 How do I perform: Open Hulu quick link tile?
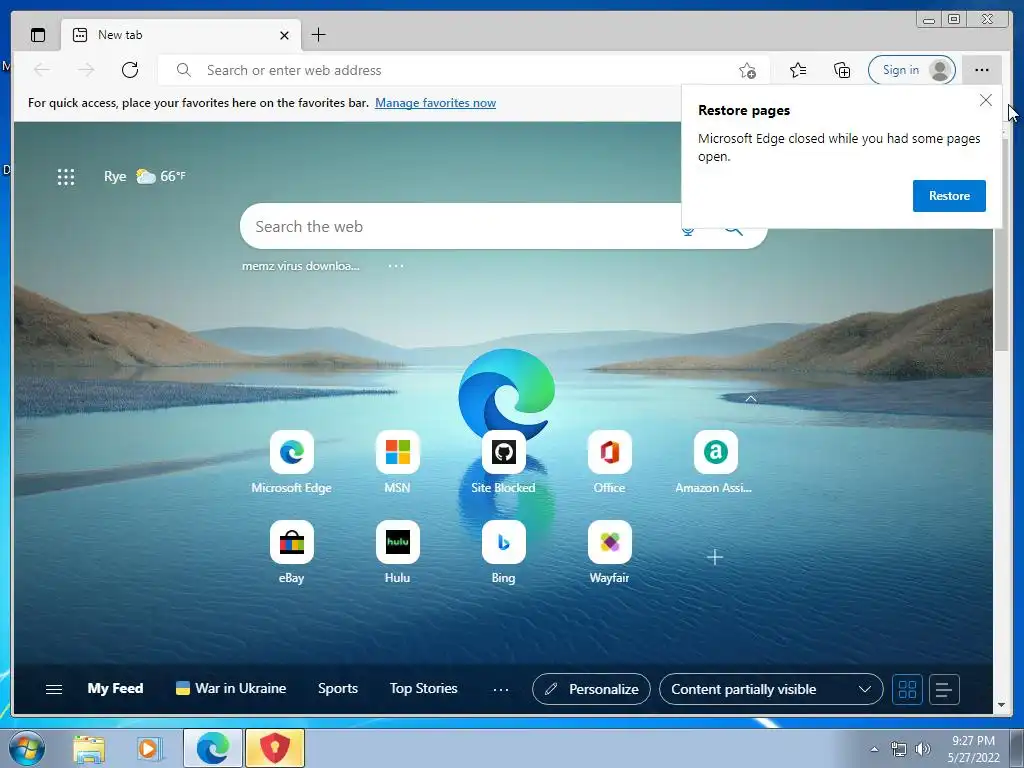[397, 551]
